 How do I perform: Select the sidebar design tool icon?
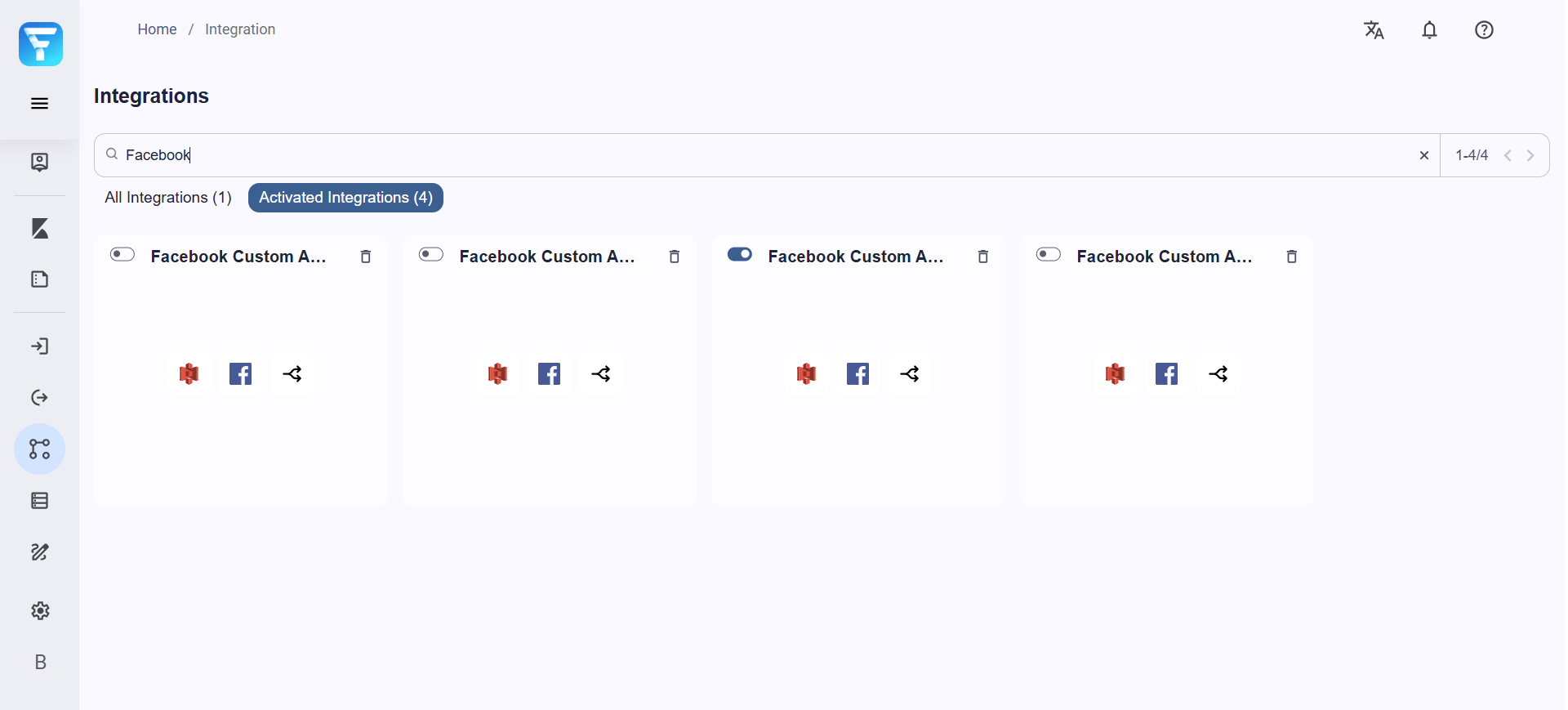[x=39, y=229]
